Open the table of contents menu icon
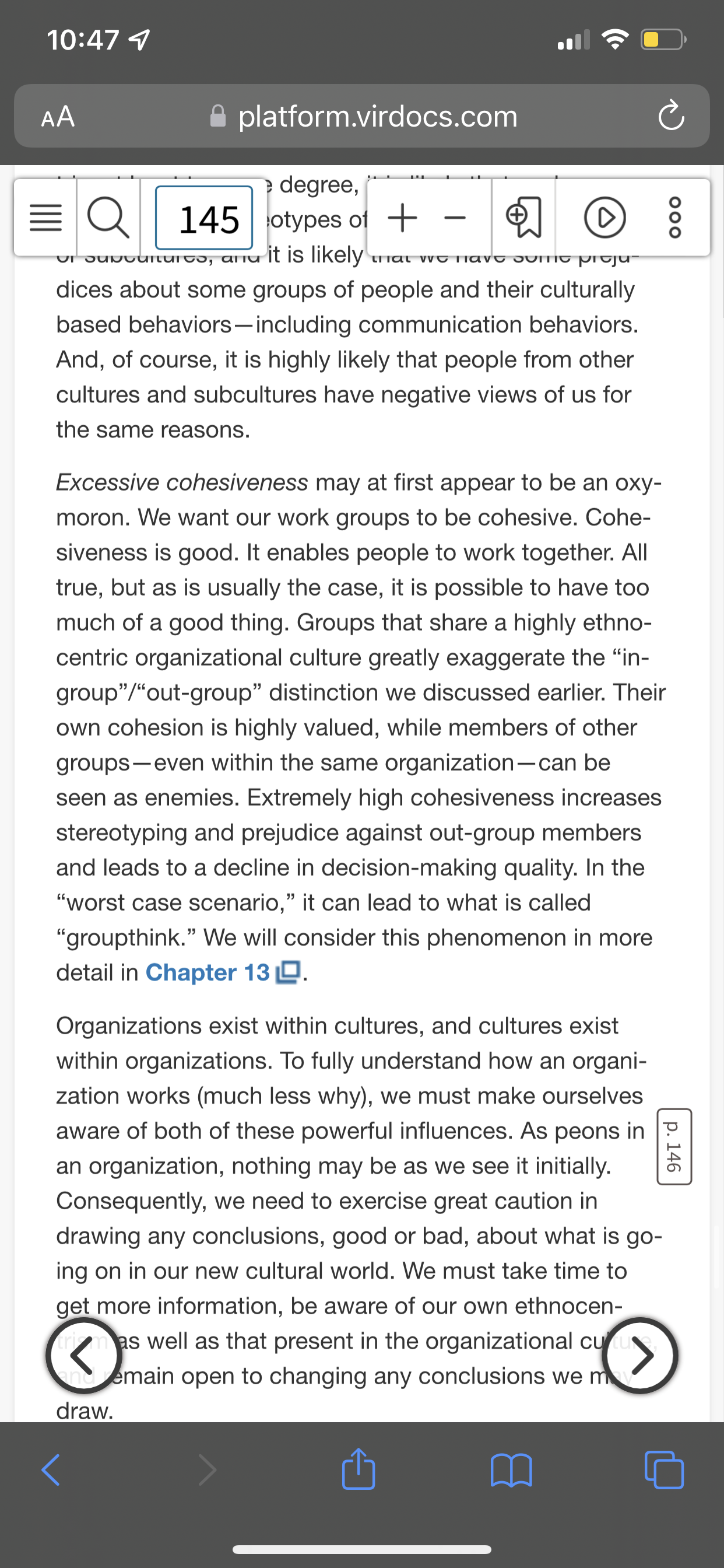The width and height of the screenshot is (724, 1568). tap(45, 218)
